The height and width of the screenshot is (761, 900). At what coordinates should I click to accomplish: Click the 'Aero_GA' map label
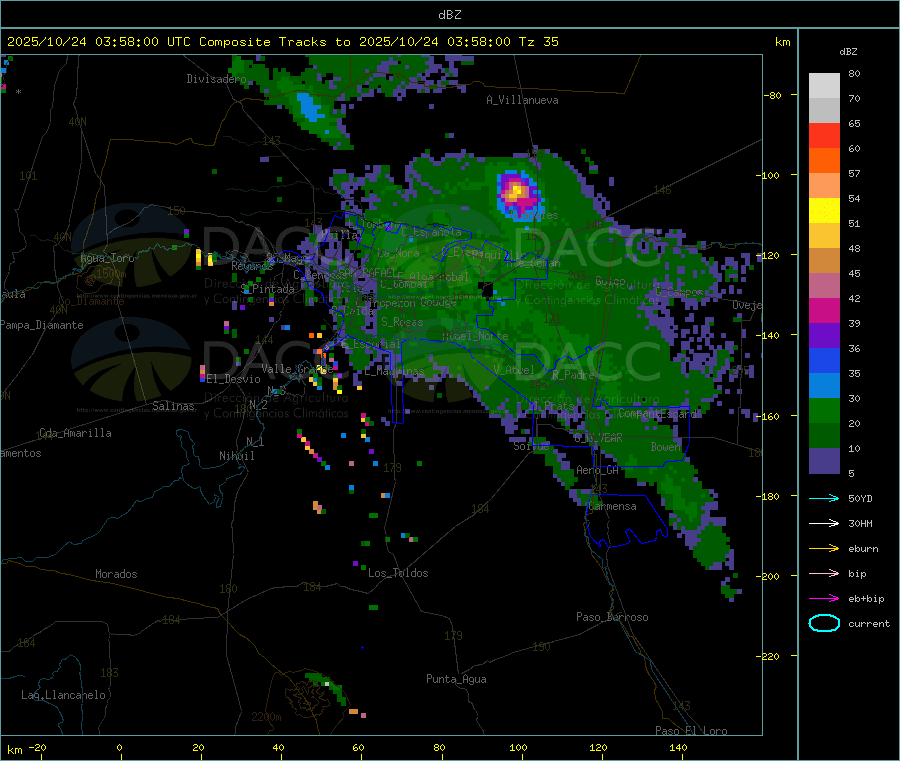coord(598,470)
